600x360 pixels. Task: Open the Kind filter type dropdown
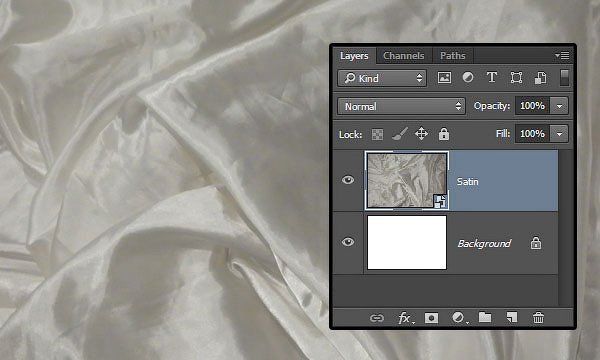382,78
